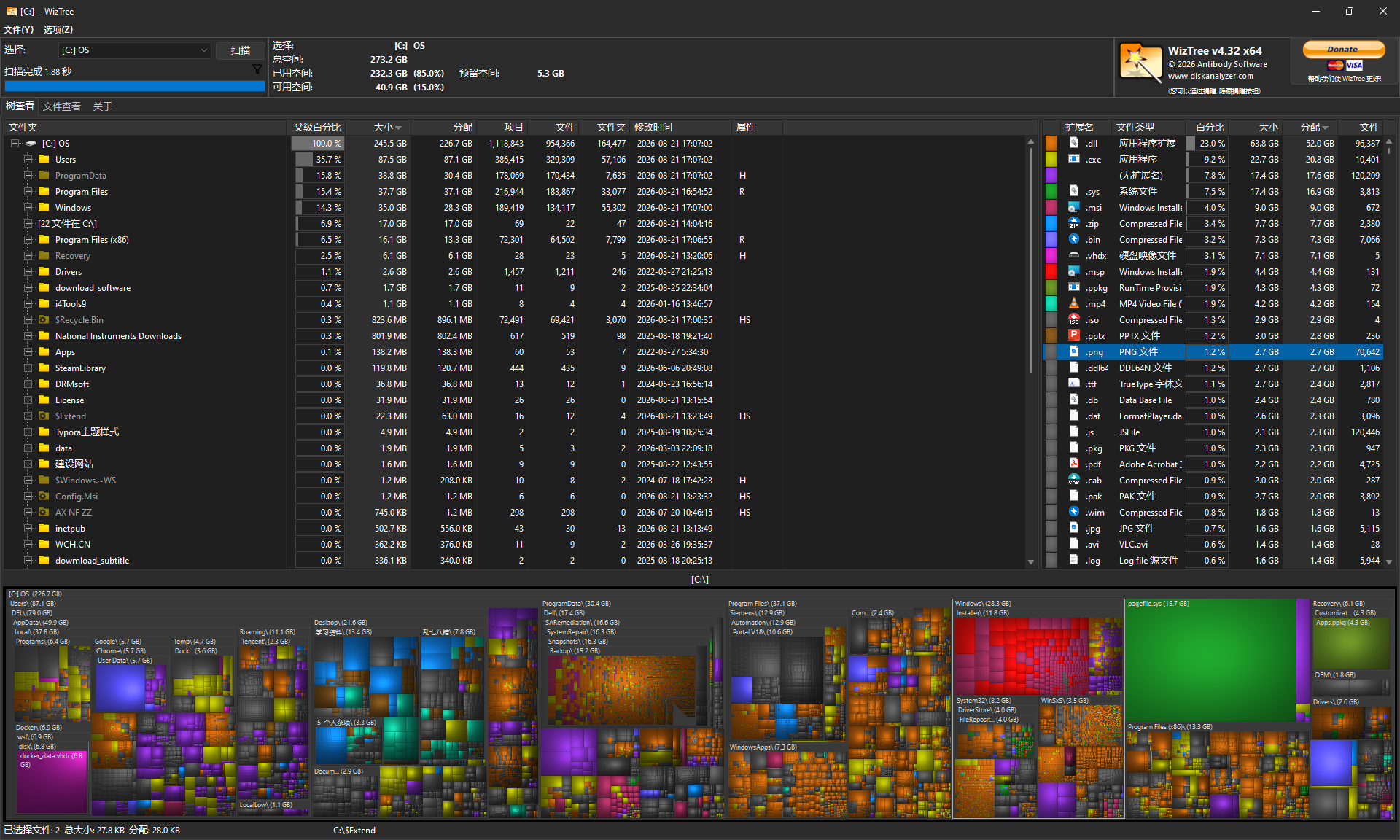Screen dimensions: 1400x840
Task: Click the .pdf Adobe Acrobat icon
Action: coord(1074,464)
